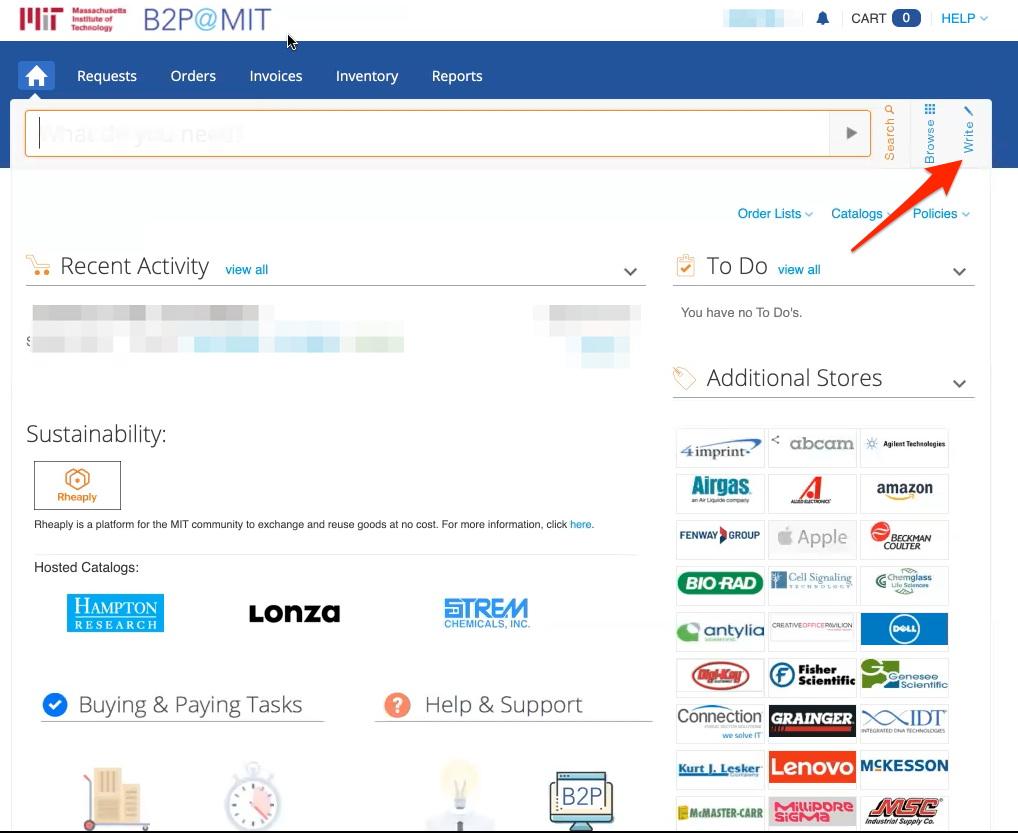Open the Bio-Rad store
Image resolution: width=1018 pixels, height=833 pixels.
coord(721,586)
